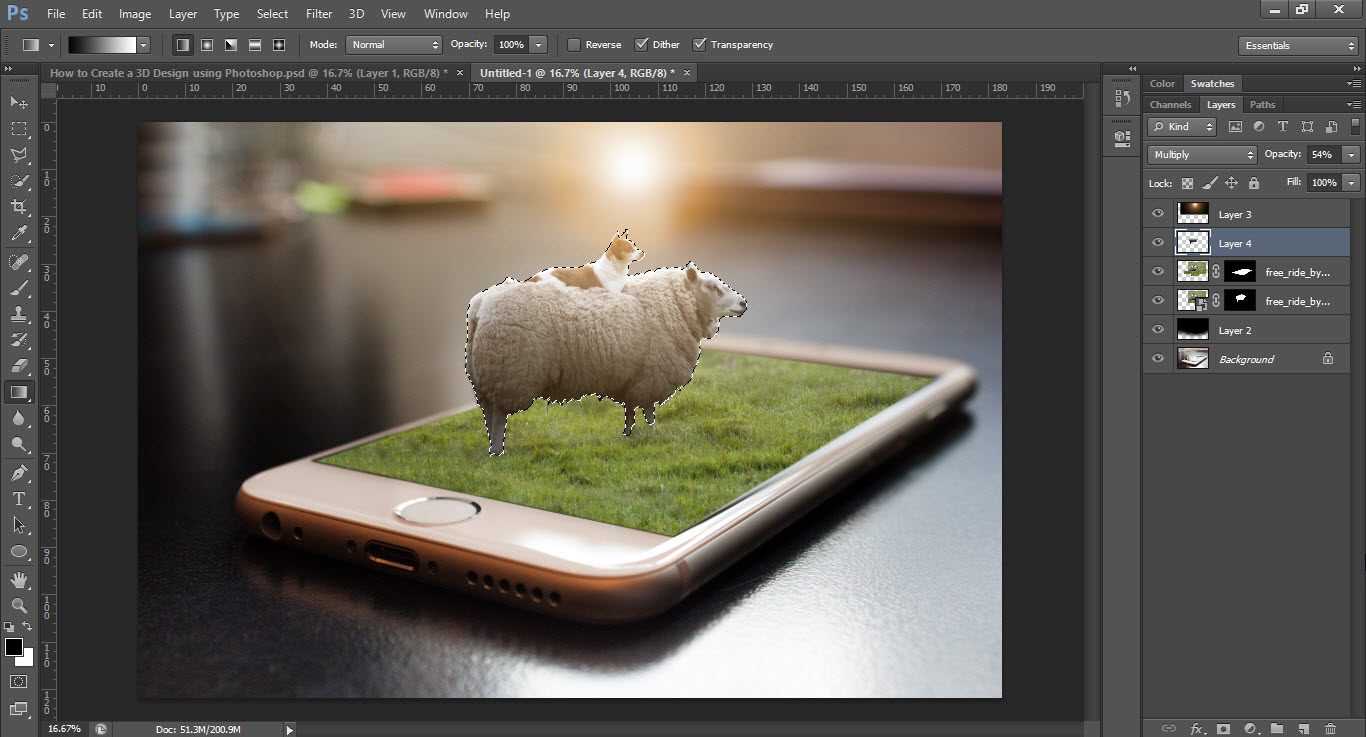Open the gradient picker arrow
1366x737 pixels.
[144, 45]
